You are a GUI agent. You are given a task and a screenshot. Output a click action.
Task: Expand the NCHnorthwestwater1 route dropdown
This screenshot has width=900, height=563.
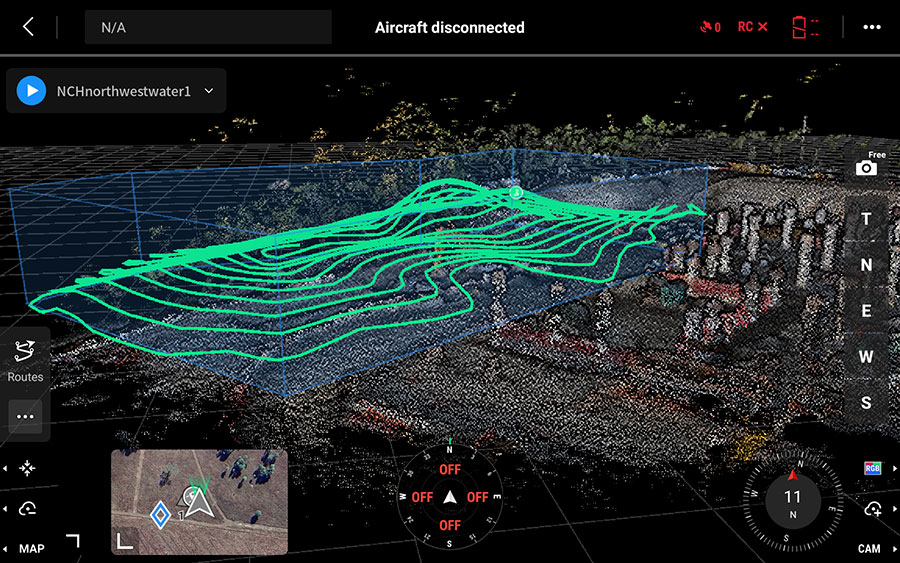209,91
